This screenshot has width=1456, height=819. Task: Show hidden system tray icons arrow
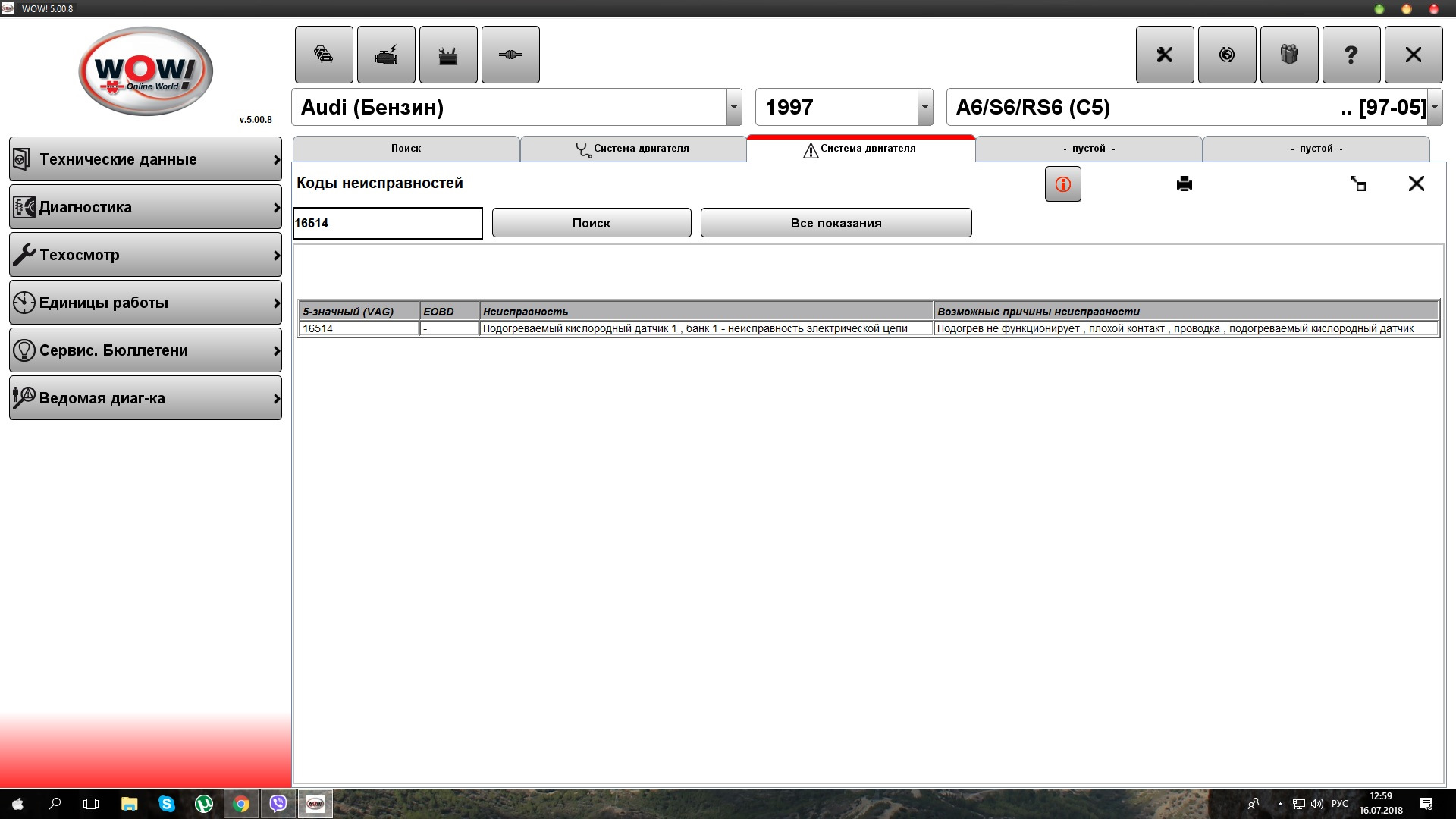pos(1280,804)
